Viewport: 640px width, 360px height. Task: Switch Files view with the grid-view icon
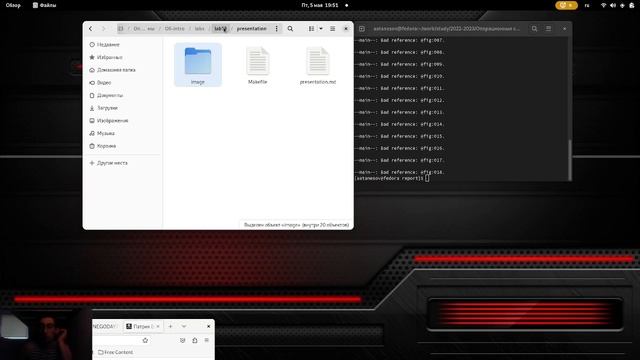311,29
